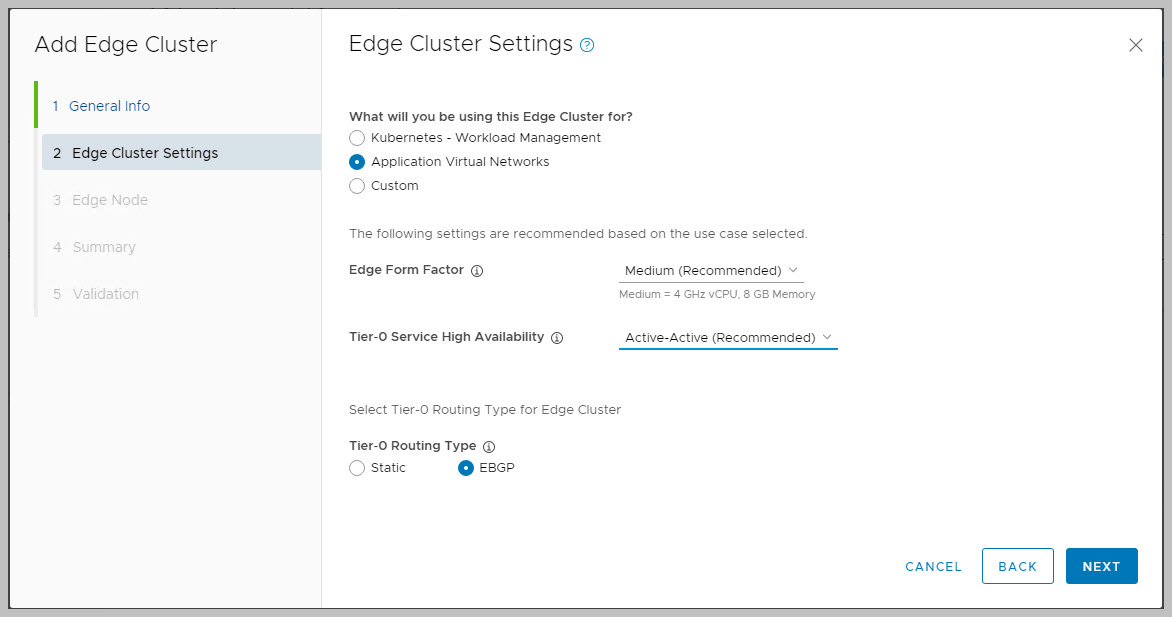
Task: Click the Tier-0 Routing Type info icon
Action: 489,447
